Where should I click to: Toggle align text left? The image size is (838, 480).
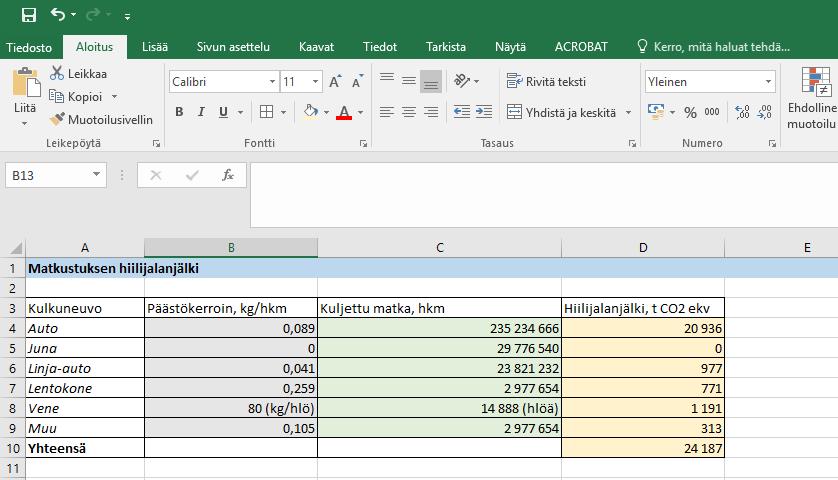(x=387, y=112)
